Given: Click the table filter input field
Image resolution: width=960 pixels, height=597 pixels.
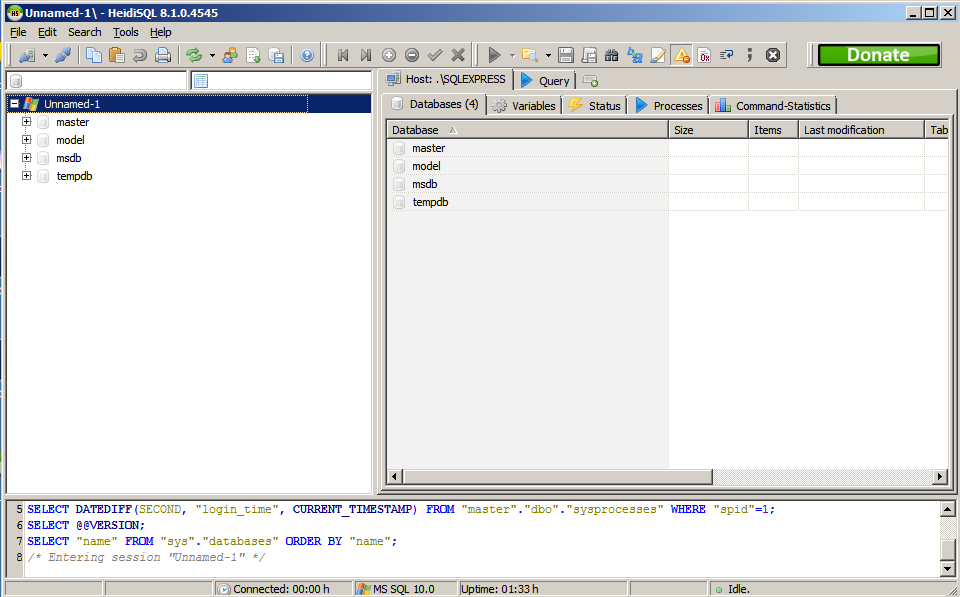Looking at the screenshot, I should click(x=282, y=81).
